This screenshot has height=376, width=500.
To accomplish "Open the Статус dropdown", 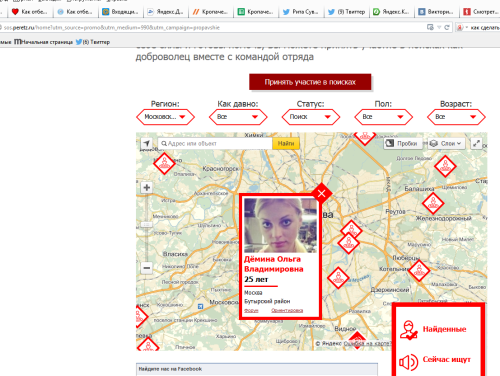I will coord(311,117).
